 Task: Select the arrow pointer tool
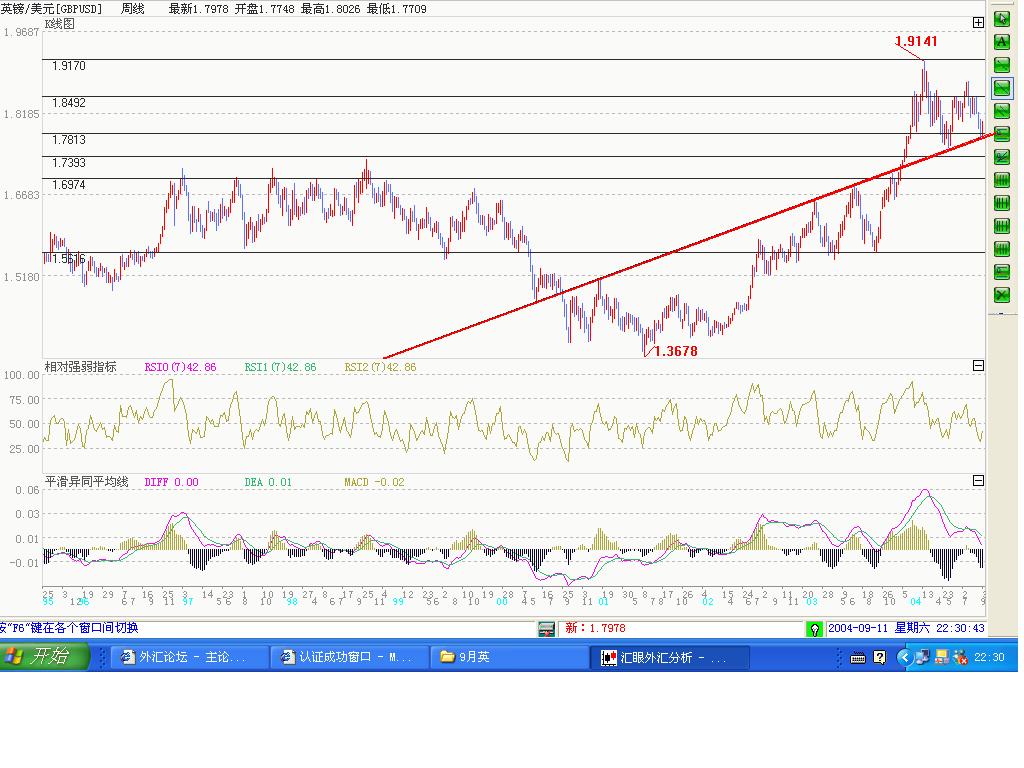1001,18
